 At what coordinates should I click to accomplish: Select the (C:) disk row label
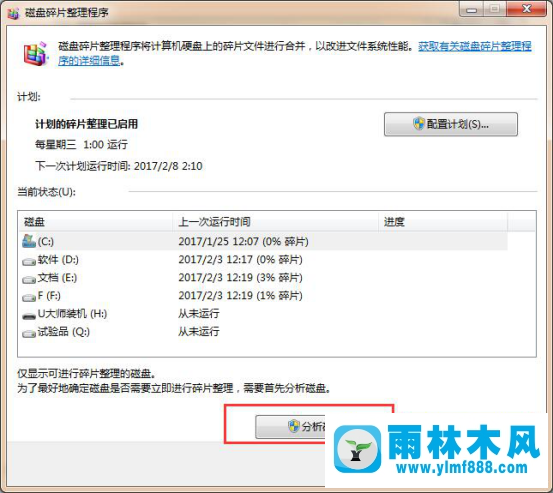46,242
